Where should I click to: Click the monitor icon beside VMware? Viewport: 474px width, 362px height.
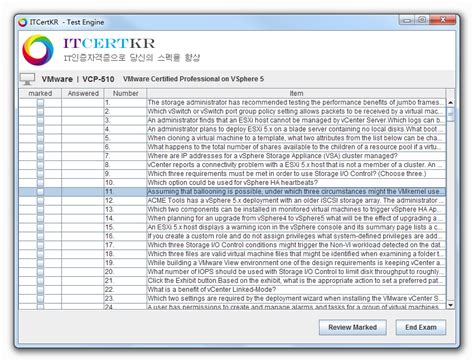click(27, 79)
